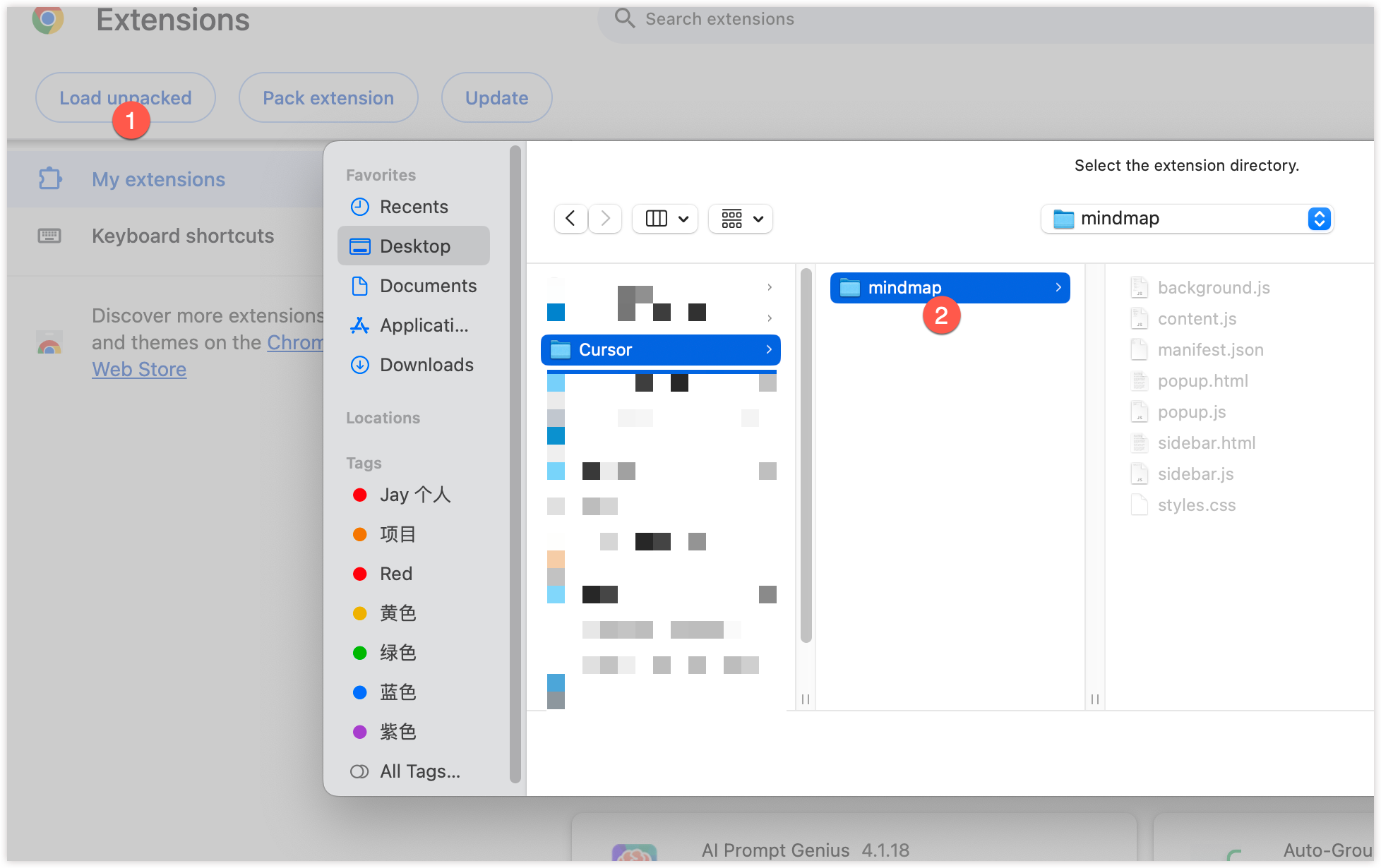
Task: Click the Pack extension button
Action: 328,98
